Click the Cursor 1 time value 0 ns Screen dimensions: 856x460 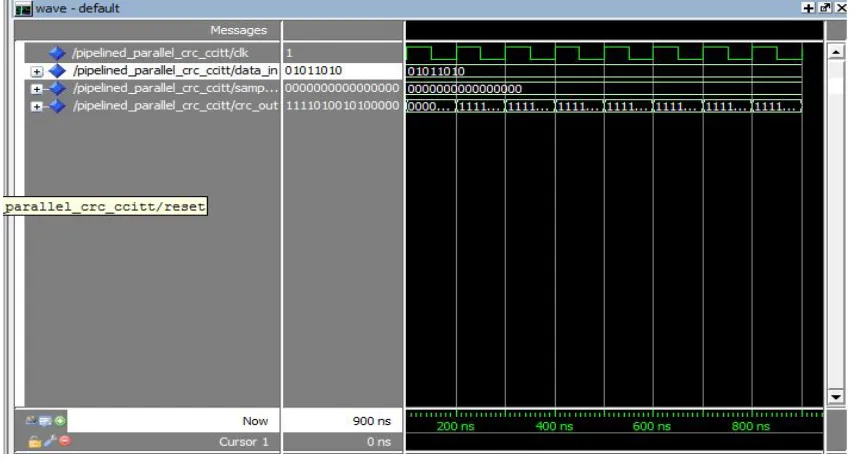[379, 441]
